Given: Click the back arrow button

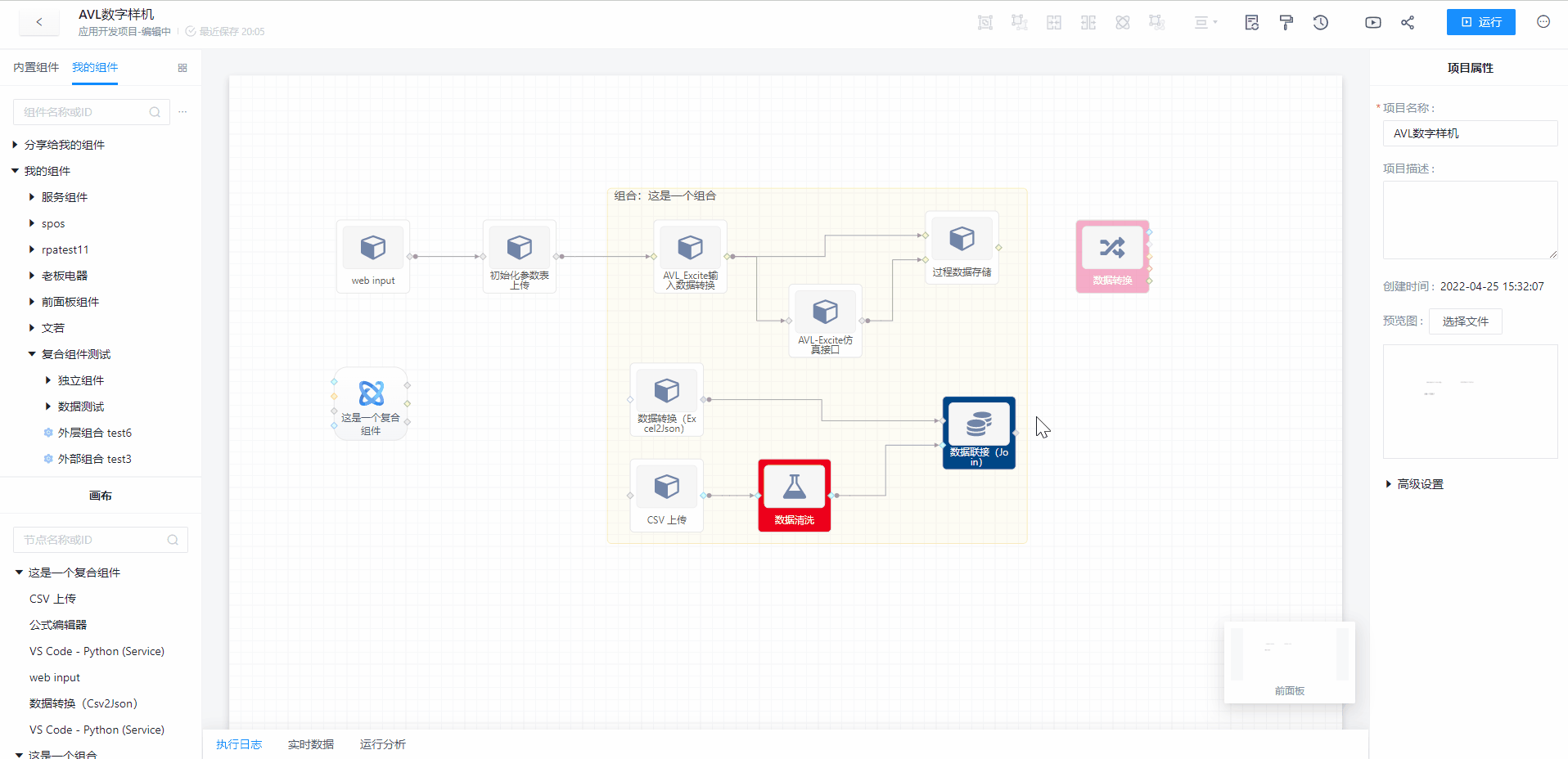Looking at the screenshot, I should pyautogui.click(x=39, y=22).
